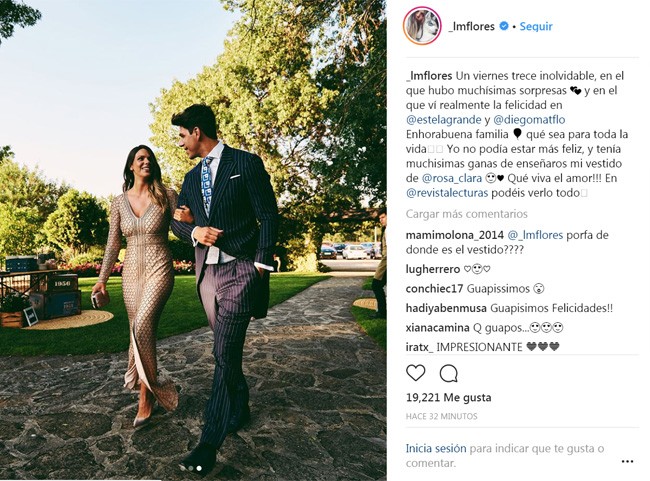Viewport: 650px width, 481px height.
Task: Open the @diegomatflo mention link
Action: click(529, 120)
